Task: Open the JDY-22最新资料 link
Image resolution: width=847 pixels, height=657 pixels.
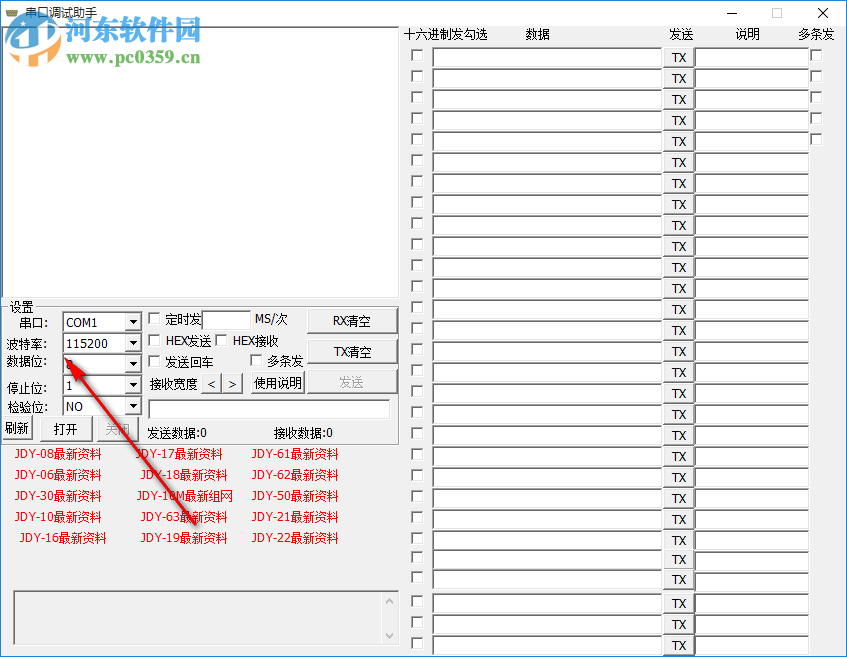Action: (295, 538)
